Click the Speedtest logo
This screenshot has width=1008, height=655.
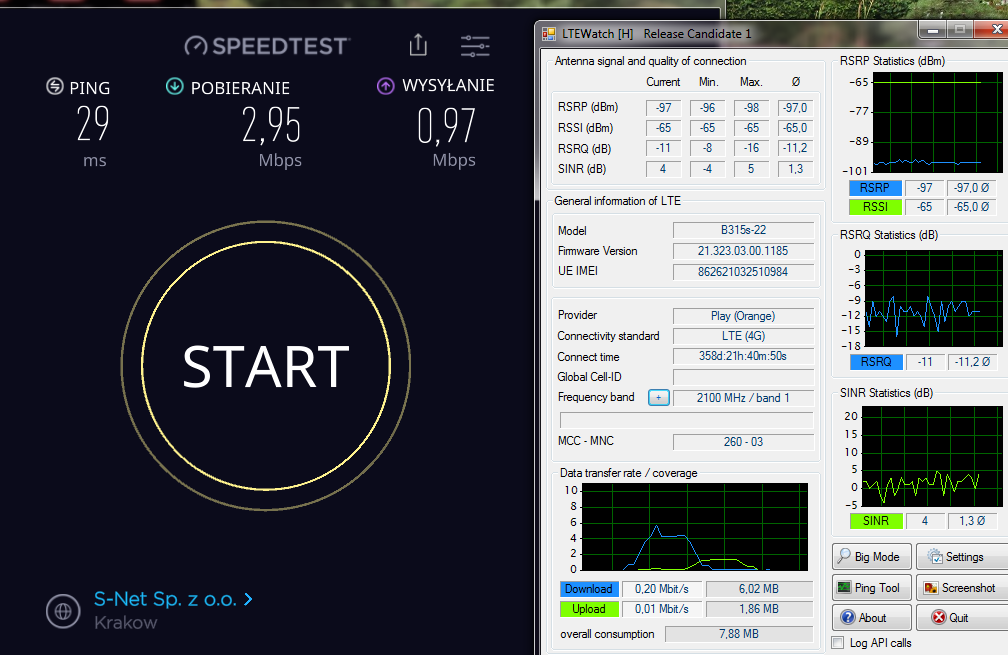(x=267, y=46)
